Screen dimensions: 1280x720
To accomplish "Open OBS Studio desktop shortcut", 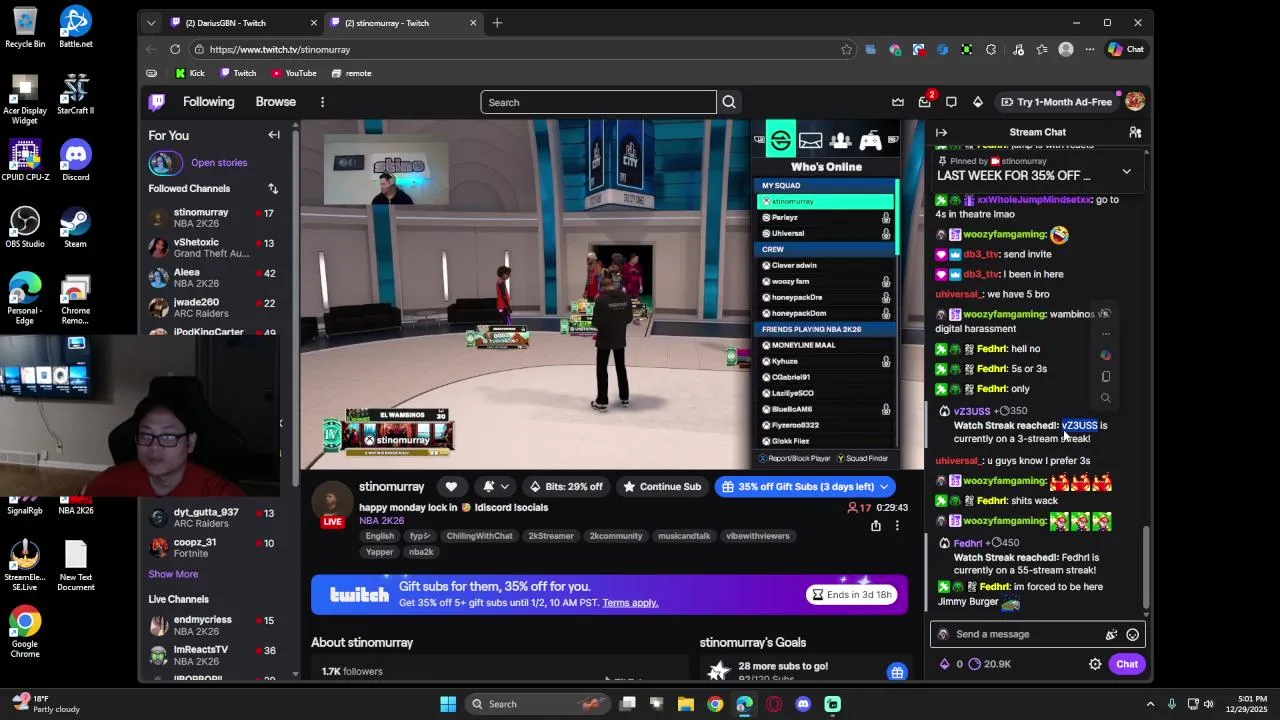I will [25, 227].
